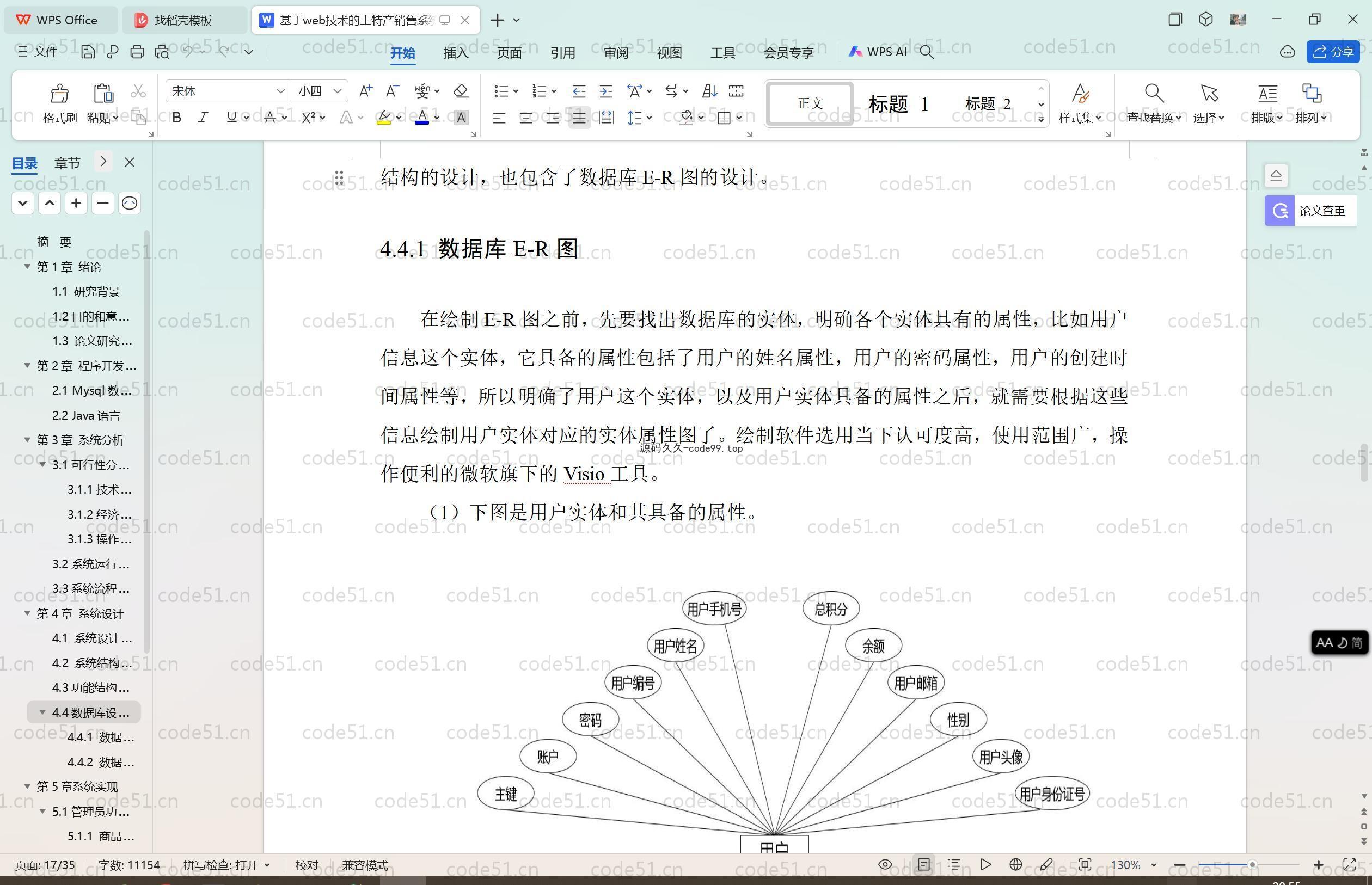
Task: Open the 插入 ribbon tab
Action: pyautogui.click(x=456, y=52)
